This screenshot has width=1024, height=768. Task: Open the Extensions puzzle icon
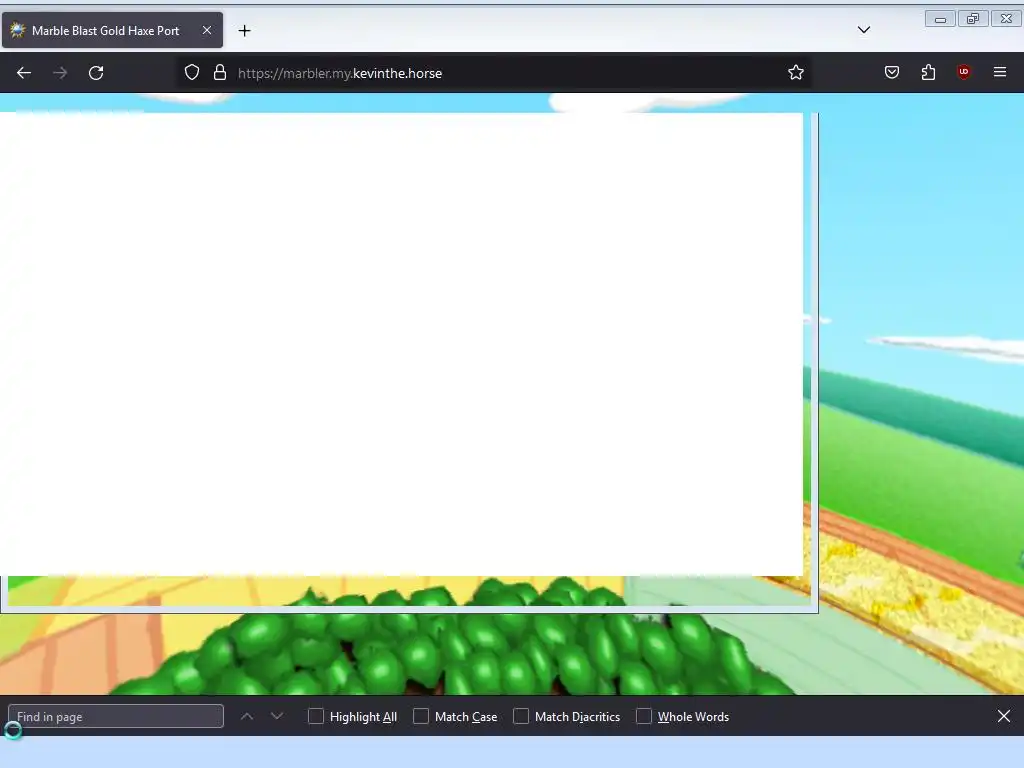pos(928,72)
